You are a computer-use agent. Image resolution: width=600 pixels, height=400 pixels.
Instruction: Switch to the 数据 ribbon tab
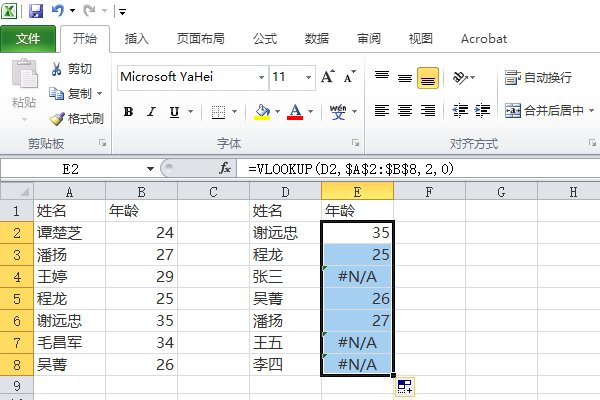[x=317, y=39]
